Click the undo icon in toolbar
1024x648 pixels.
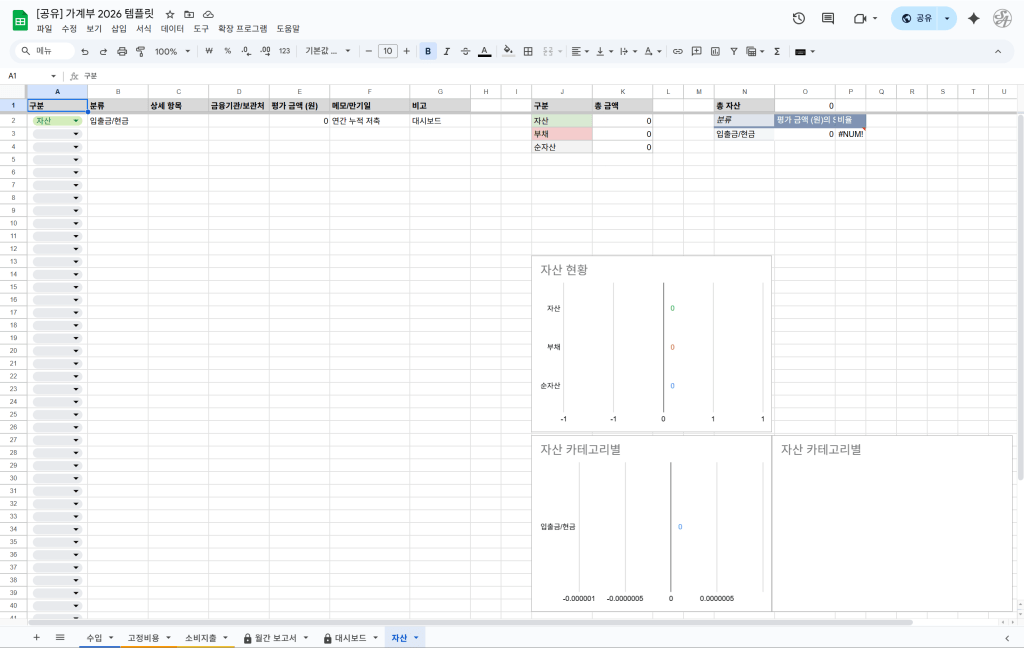[85, 51]
